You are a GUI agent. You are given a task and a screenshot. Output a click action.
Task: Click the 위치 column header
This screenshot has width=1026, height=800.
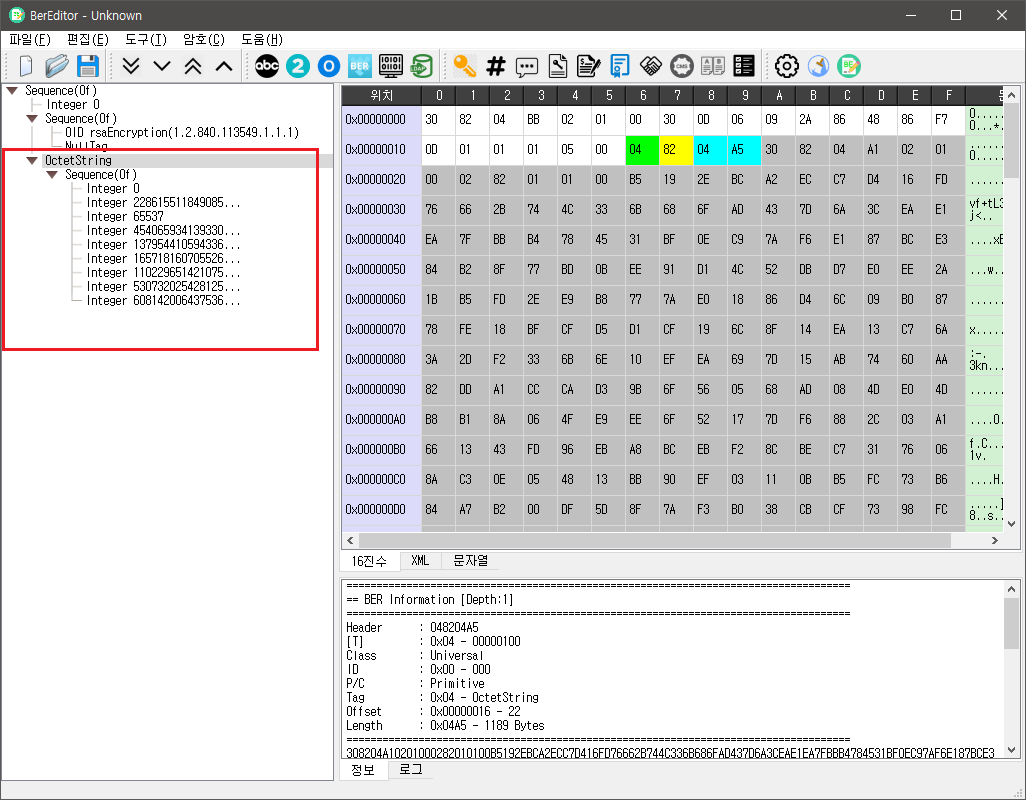tap(381, 96)
